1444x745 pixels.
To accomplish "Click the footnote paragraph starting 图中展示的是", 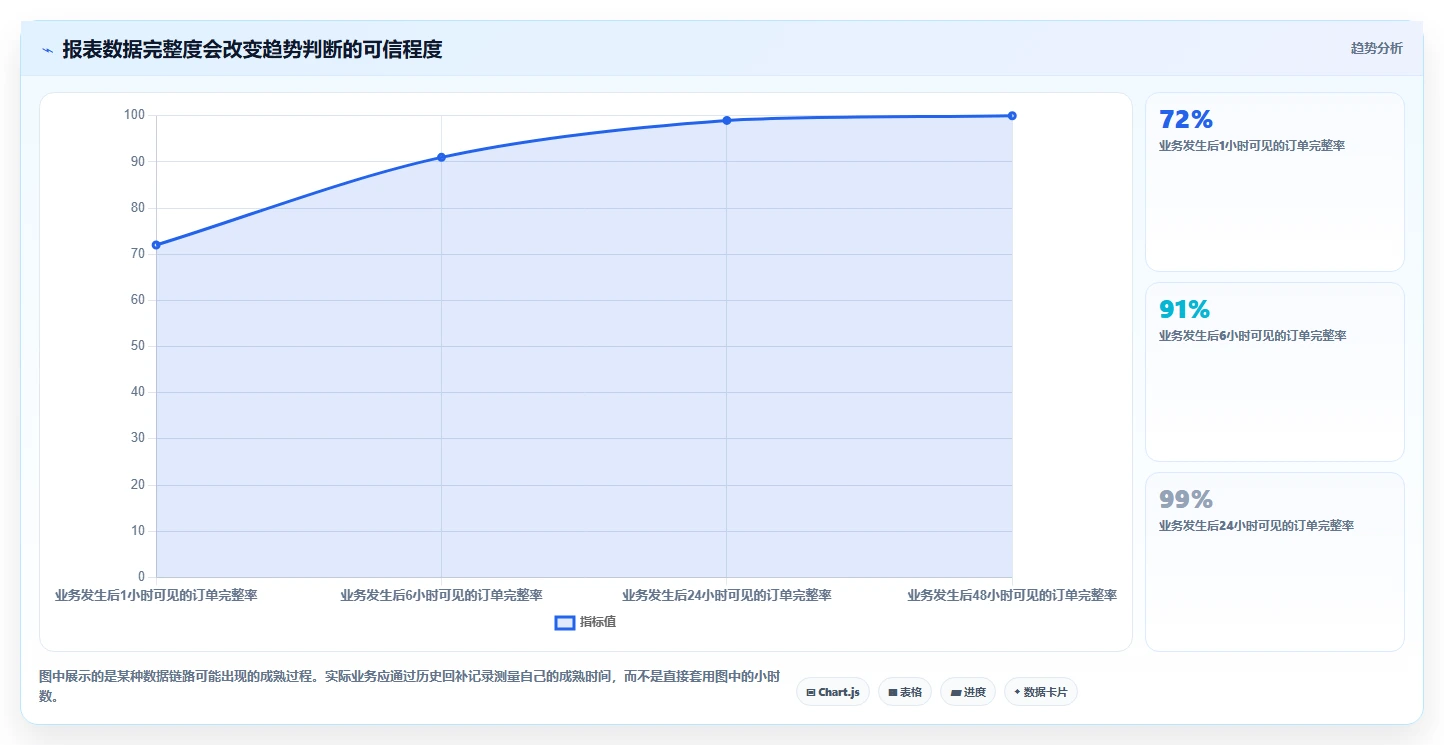I will (x=409, y=686).
